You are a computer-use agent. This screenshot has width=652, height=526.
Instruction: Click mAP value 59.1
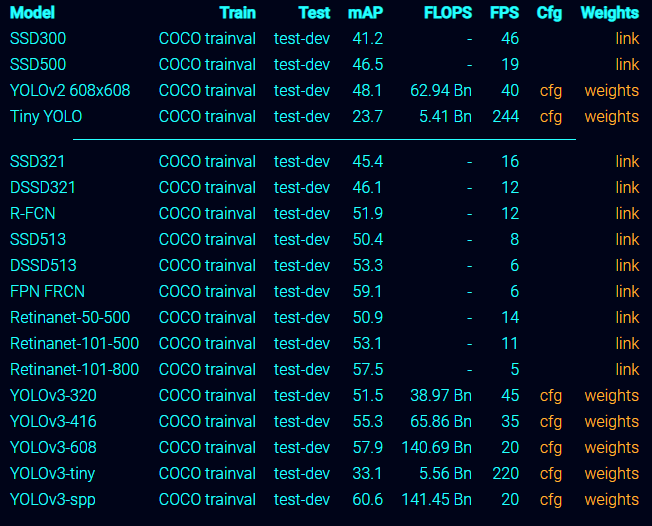(x=367, y=291)
